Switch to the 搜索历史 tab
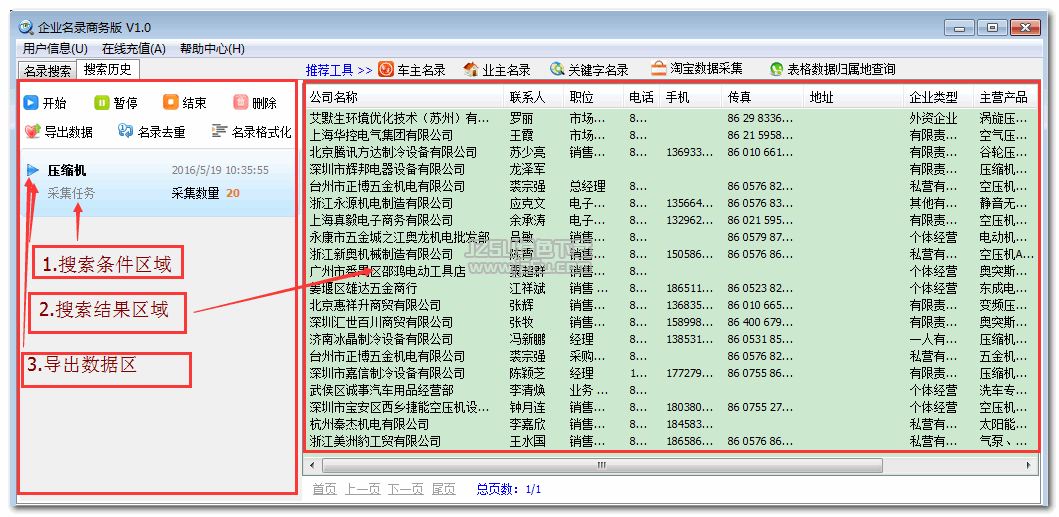1059x517 pixels. pyautogui.click(x=108, y=69)
